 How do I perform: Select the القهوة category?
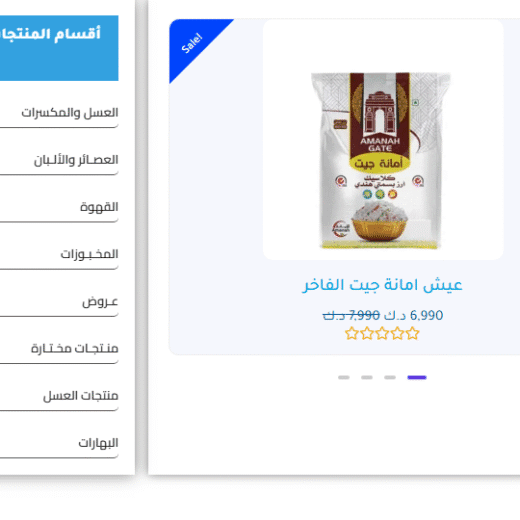coord(99,207)
